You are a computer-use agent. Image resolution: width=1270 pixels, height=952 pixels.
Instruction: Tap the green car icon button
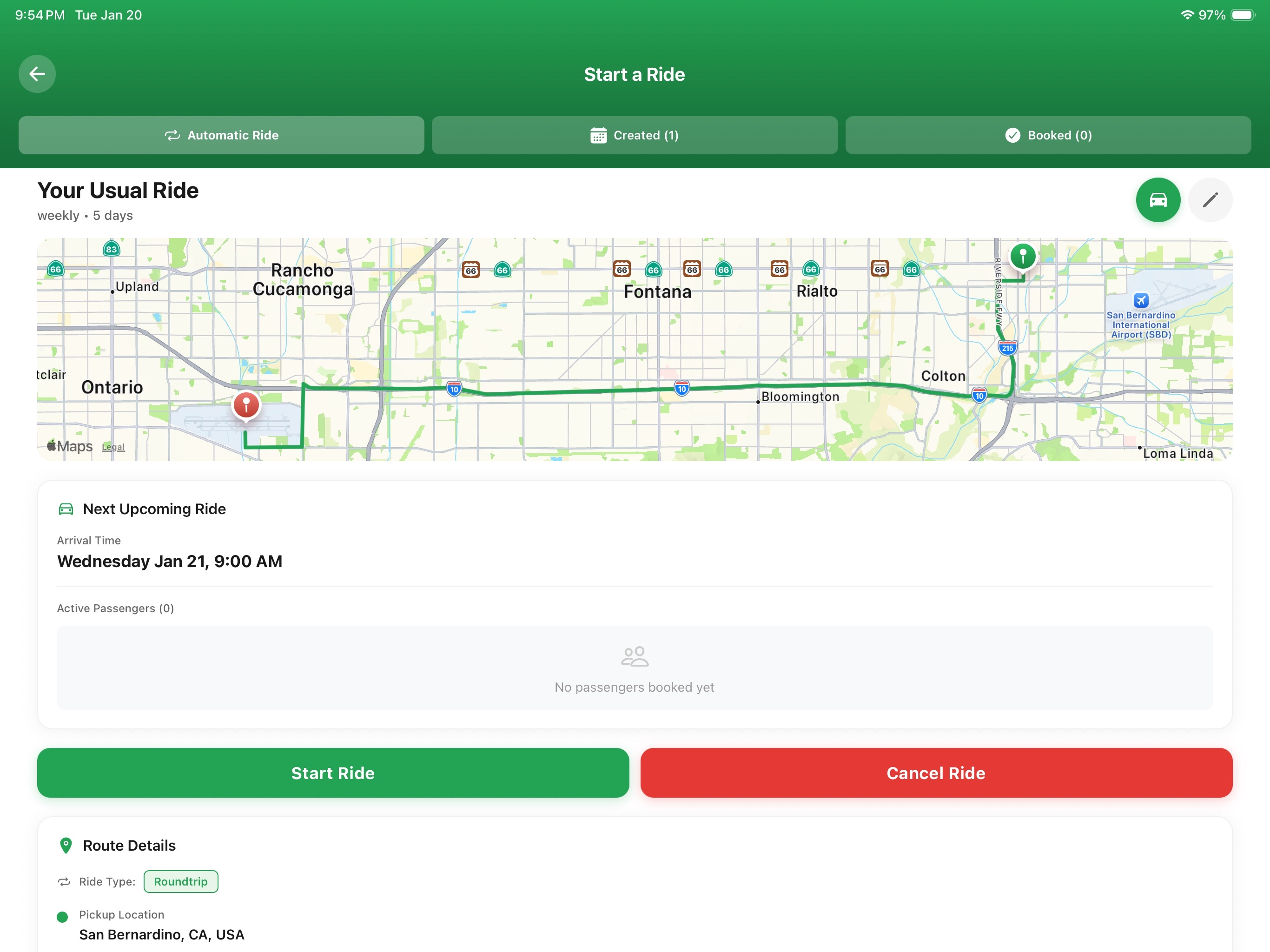[x=1158, y=200]
